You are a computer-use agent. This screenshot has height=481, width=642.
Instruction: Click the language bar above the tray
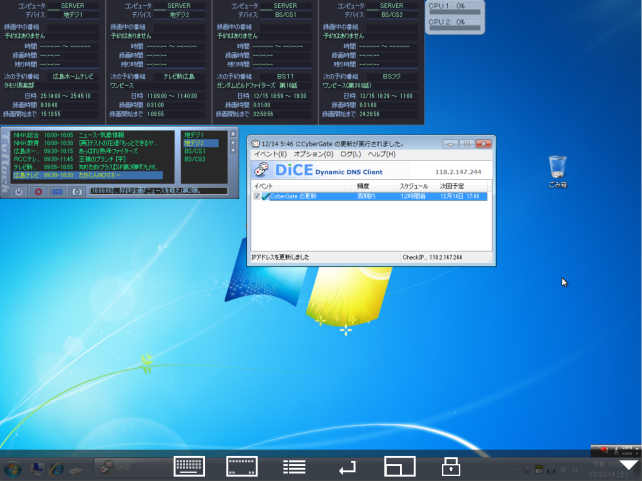click(x=616, y=451)
